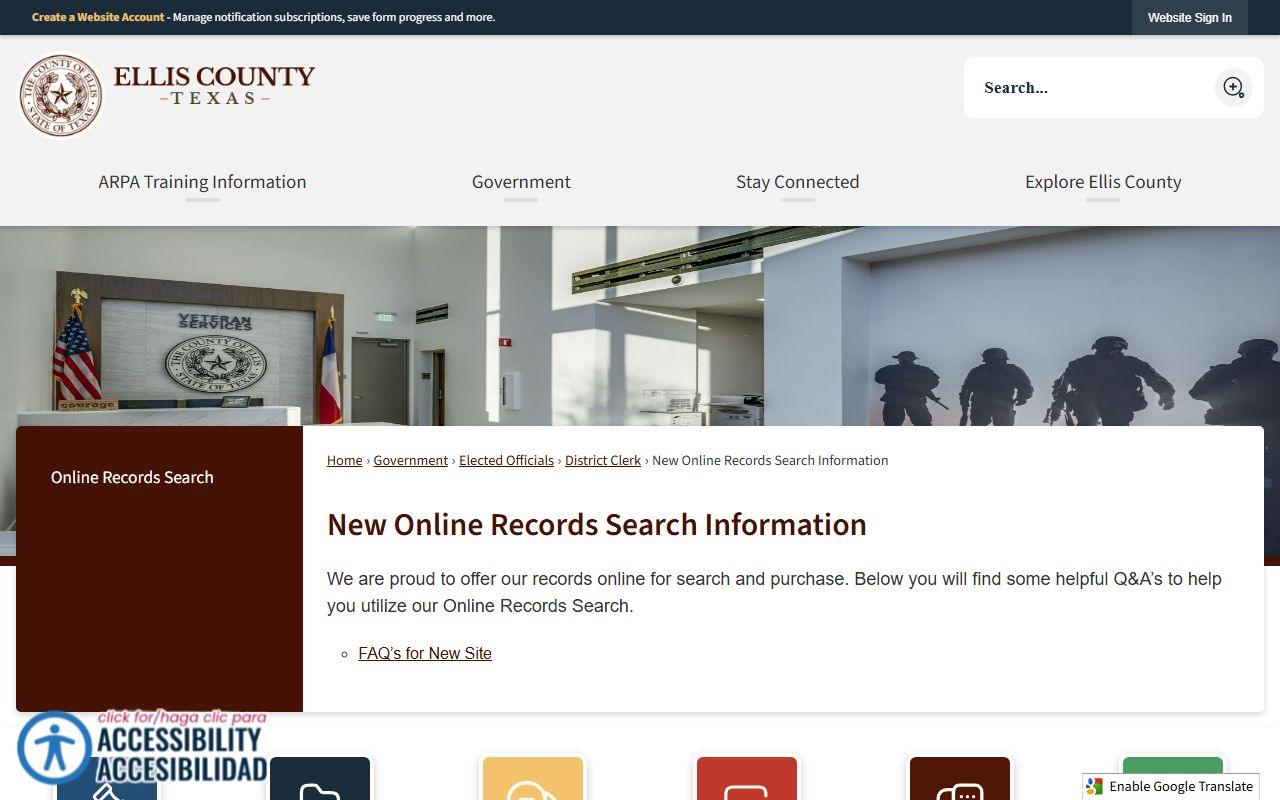Open FAQ's for New Site link
Screen dimensions: 1280x800
pos(425,653)
